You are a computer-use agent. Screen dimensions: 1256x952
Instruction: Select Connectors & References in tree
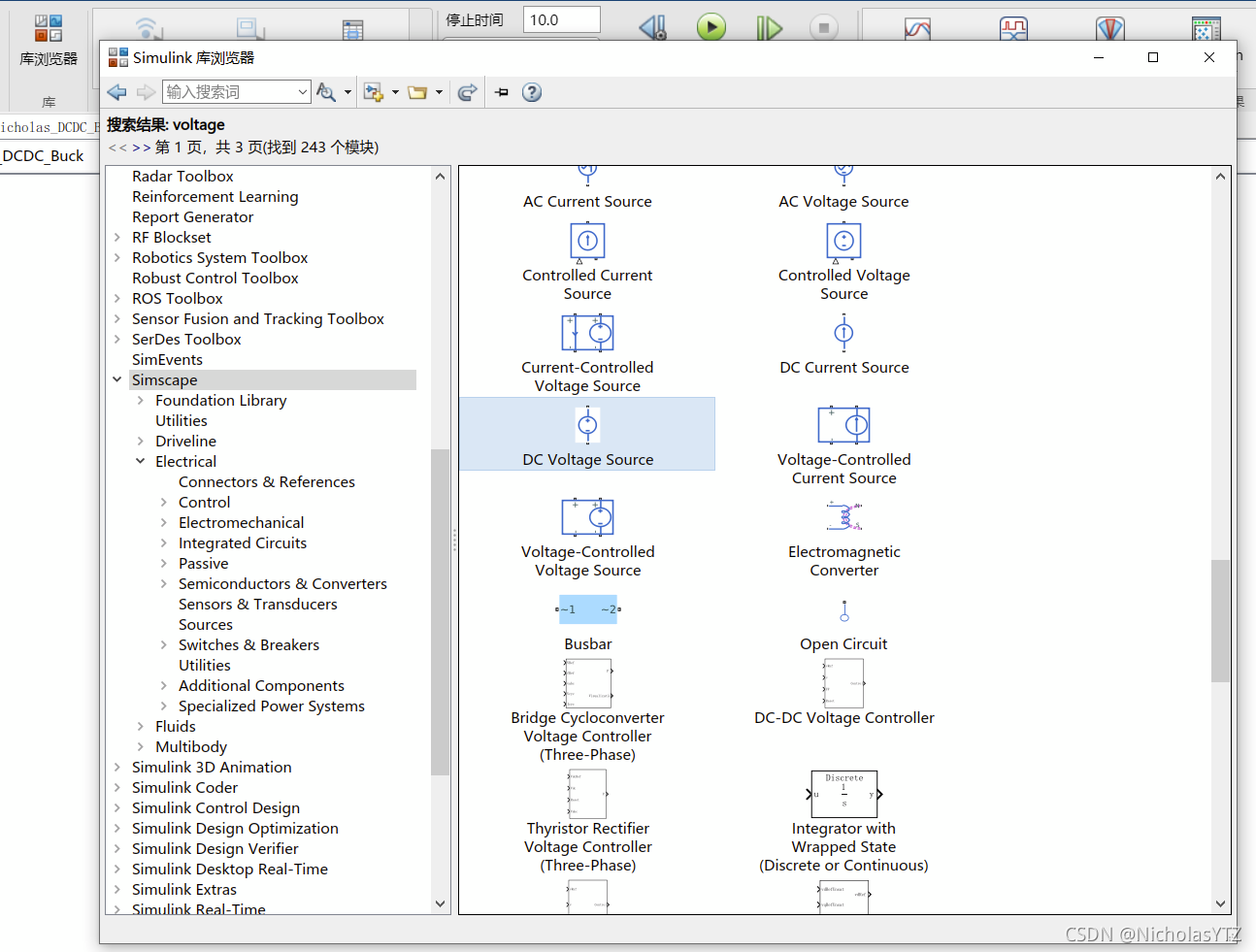tap(267, 481)
